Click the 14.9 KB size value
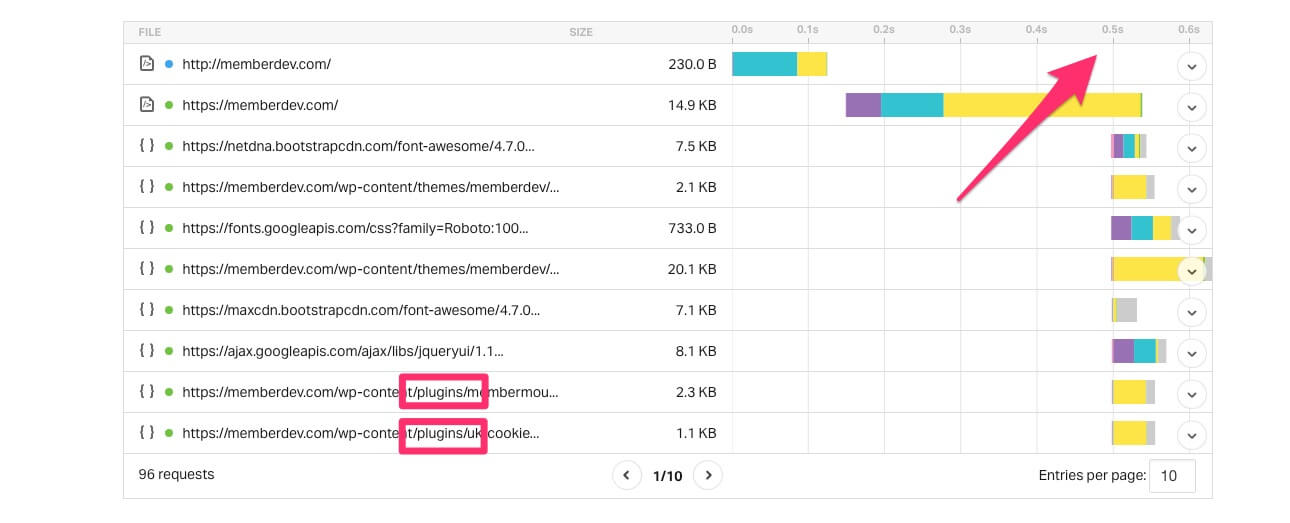This screenshot has height=523, width=1290. (x=694, y=105)
